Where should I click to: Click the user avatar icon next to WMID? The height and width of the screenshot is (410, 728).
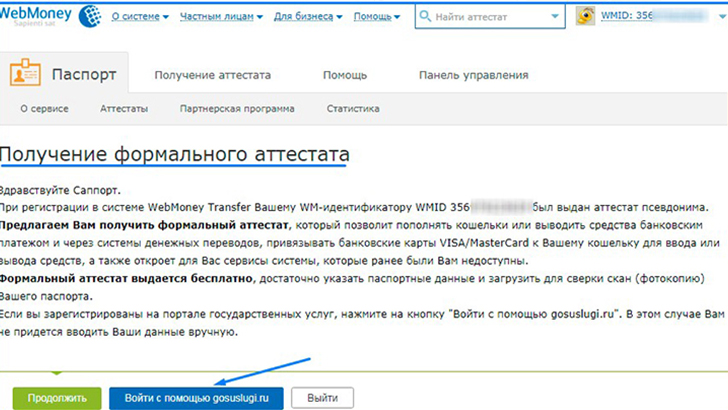click(585, 16)
